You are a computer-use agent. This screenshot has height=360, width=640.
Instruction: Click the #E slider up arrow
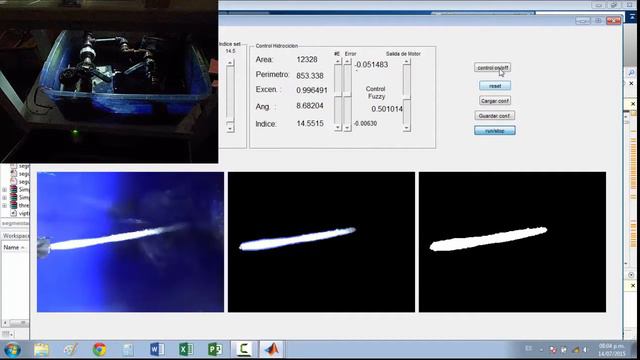click(338, 61)
